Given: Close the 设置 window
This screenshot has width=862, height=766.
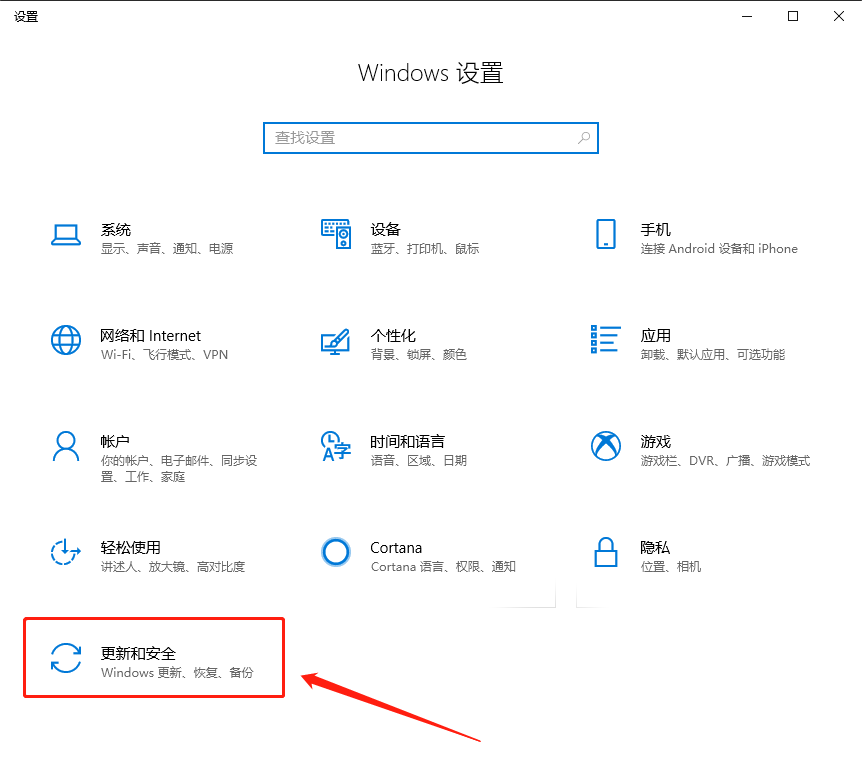Looking at the screenshot, I should tap(839, 16).
